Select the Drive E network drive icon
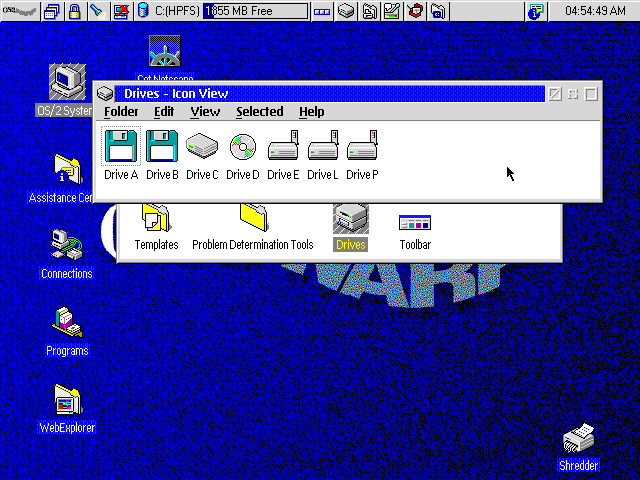640x480 pixels. point(283,145)
